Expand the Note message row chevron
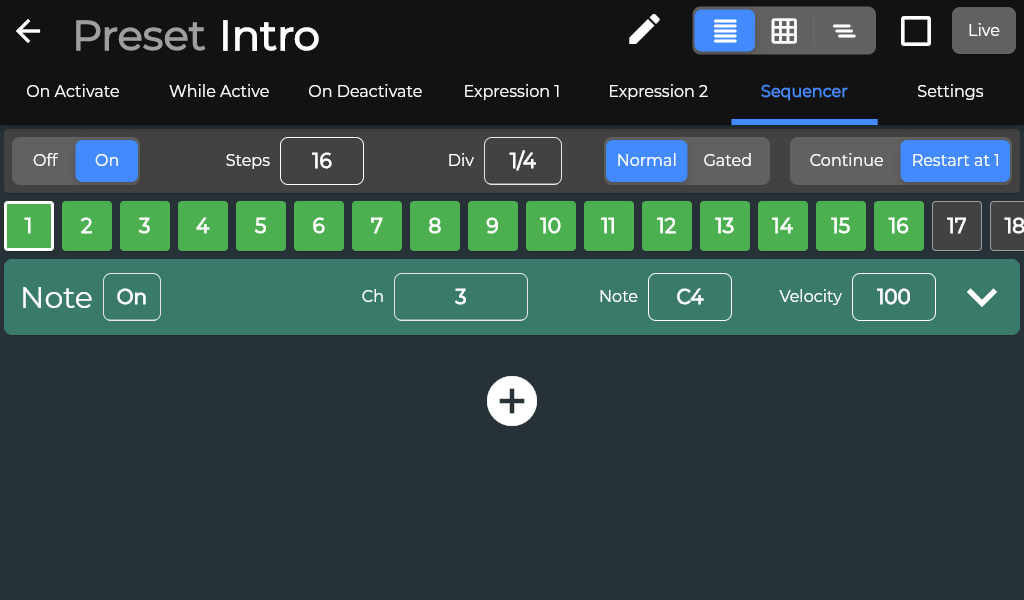This screenshot has height=600, width=1024. pyautogui.click(x=982, y=297)
